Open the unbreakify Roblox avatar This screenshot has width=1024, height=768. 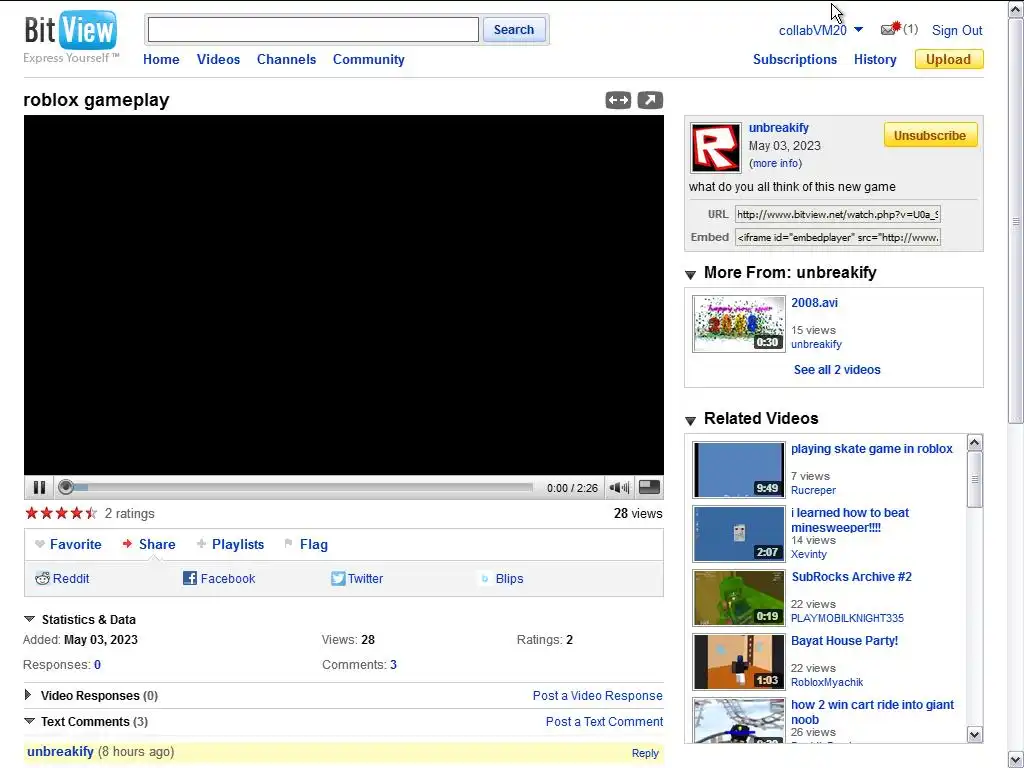pyautogui.click(x=716, y=148)
